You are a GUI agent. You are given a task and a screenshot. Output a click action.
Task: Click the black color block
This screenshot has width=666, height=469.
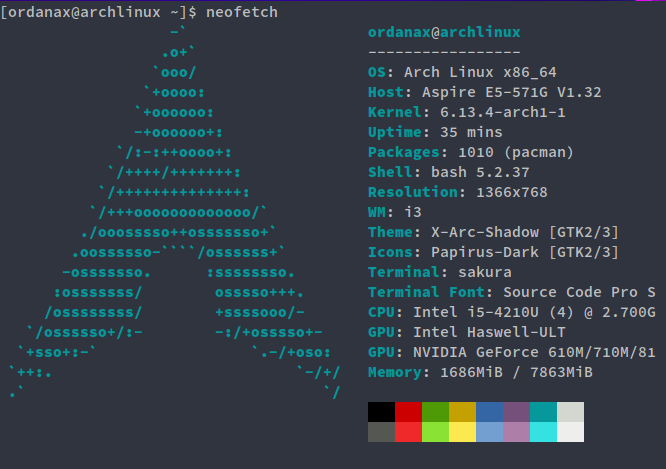coord(381,412)
